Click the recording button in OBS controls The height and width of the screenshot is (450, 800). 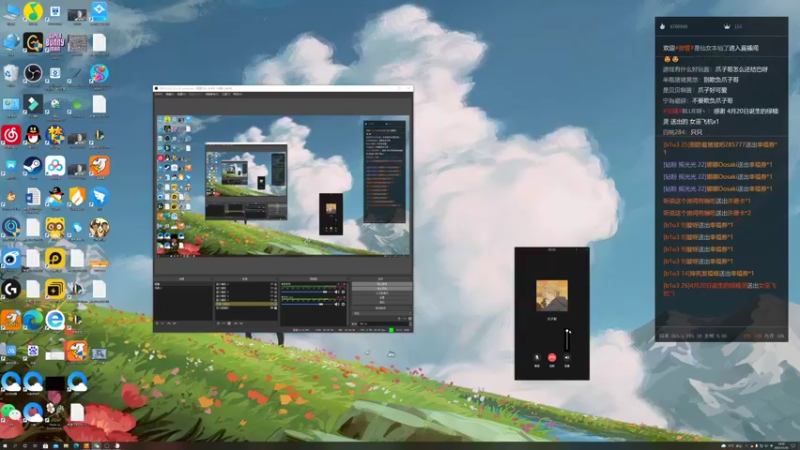pos(382,288)
